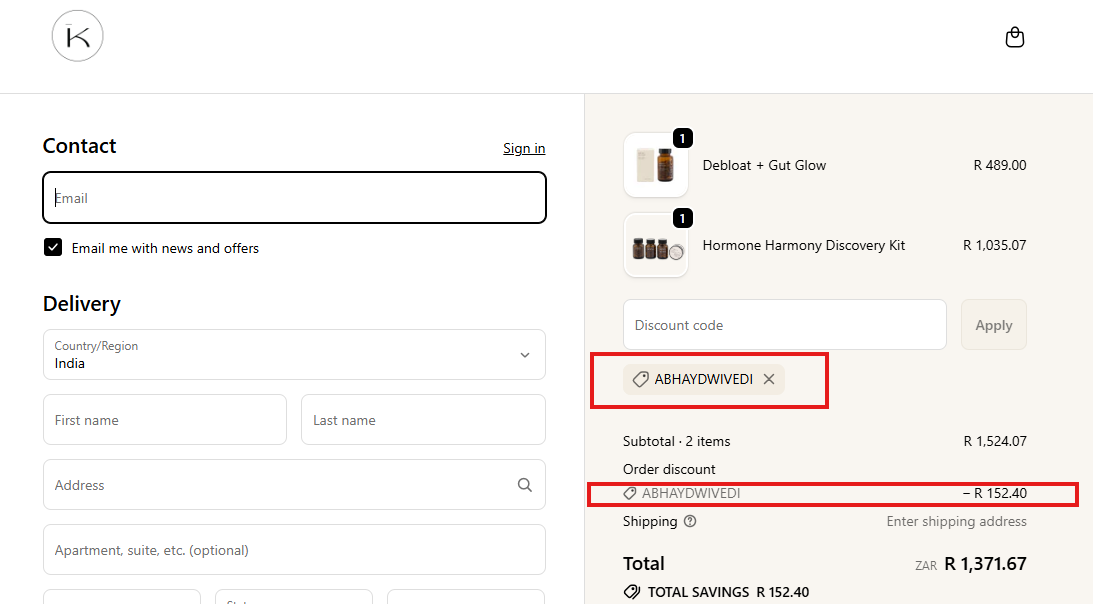Image resolution: width=1093 pixels, height=604 pixels.
Task: Click the tag icon beside TOTAL SAVINGS
Action: coord(632,592)
